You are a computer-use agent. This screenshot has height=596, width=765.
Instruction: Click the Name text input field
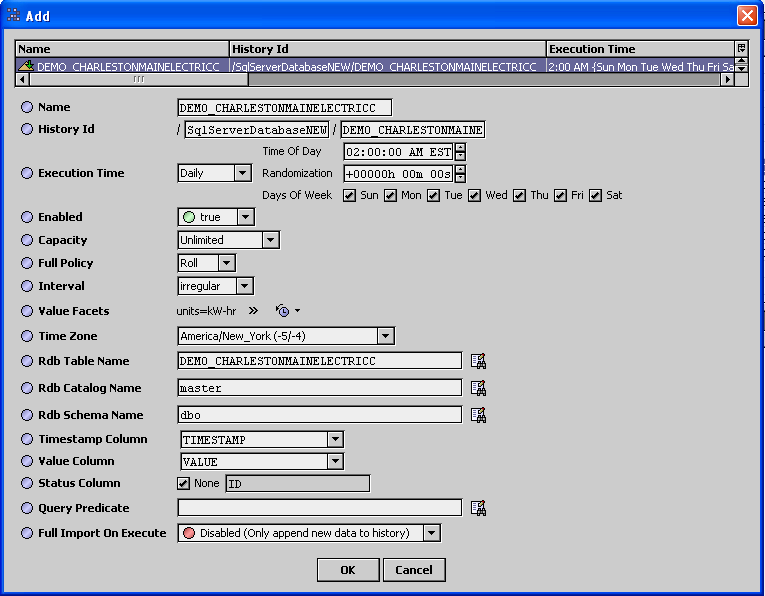284,108
